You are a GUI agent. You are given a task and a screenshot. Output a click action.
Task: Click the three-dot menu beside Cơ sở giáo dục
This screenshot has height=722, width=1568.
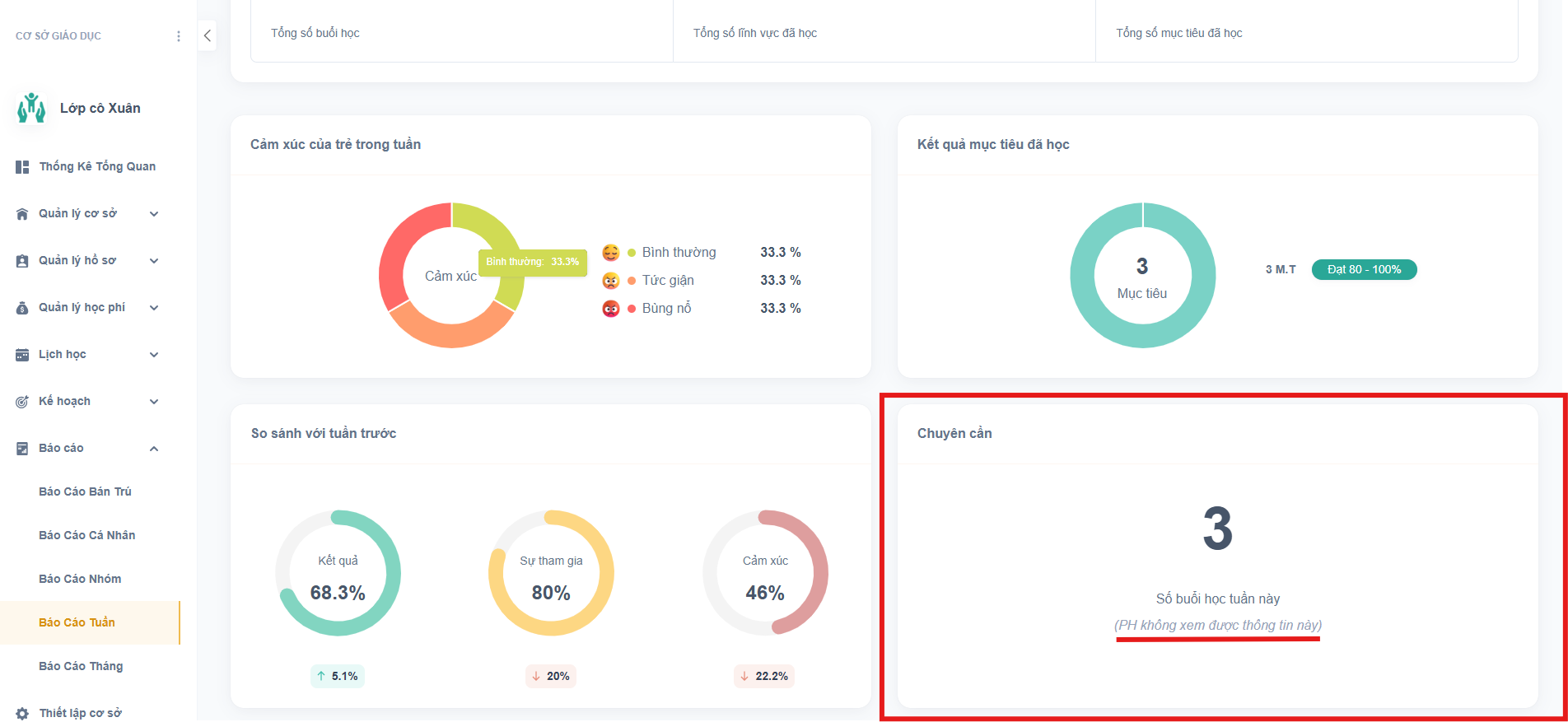pyautogui.click(x=179, y=36)
